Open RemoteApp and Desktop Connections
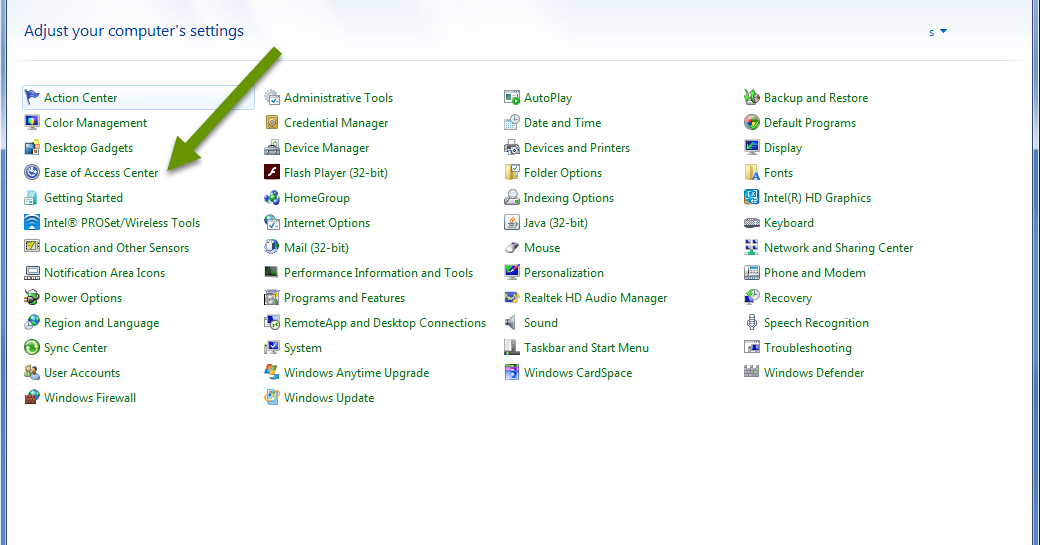 pos(385,323)
